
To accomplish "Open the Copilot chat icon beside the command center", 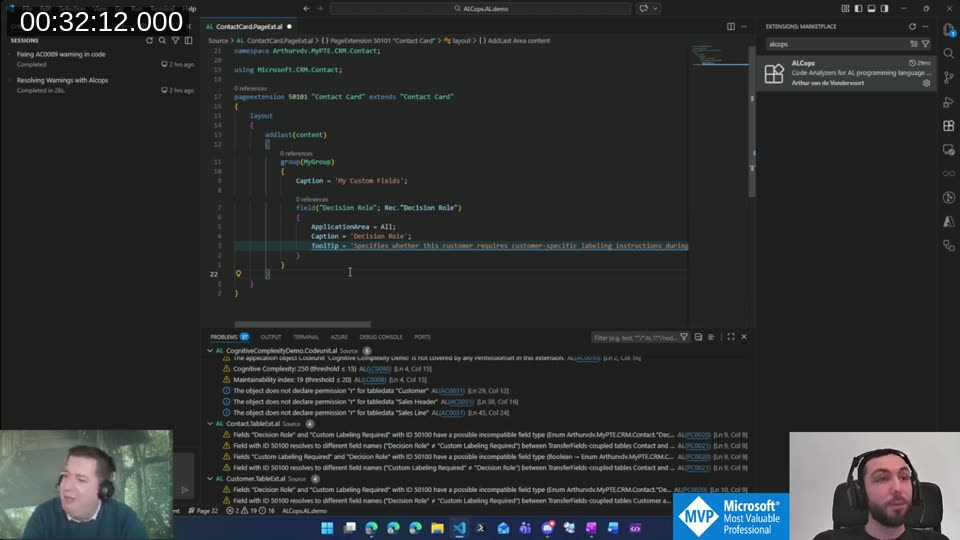I will 643,9.
